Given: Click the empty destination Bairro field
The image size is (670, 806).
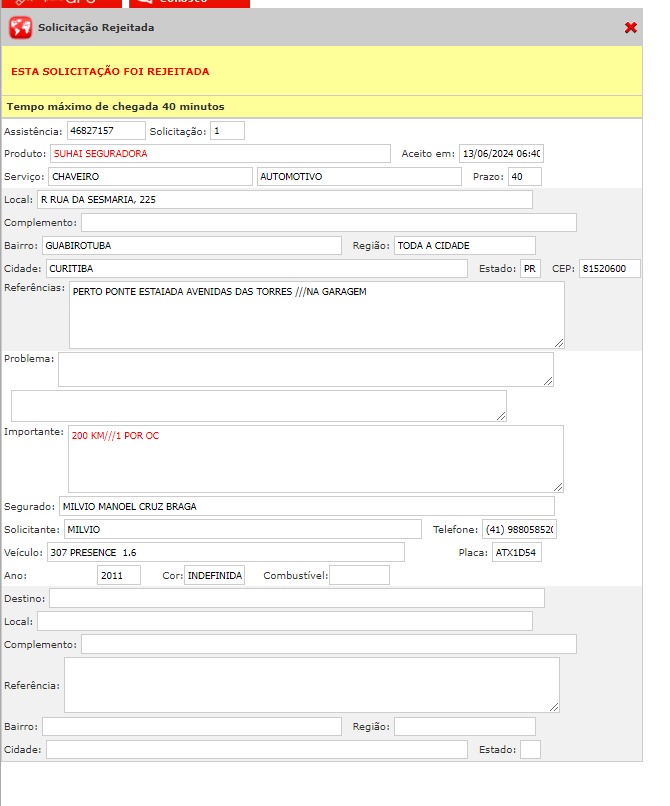Looking at the screenshot, I should pos(191,727).
